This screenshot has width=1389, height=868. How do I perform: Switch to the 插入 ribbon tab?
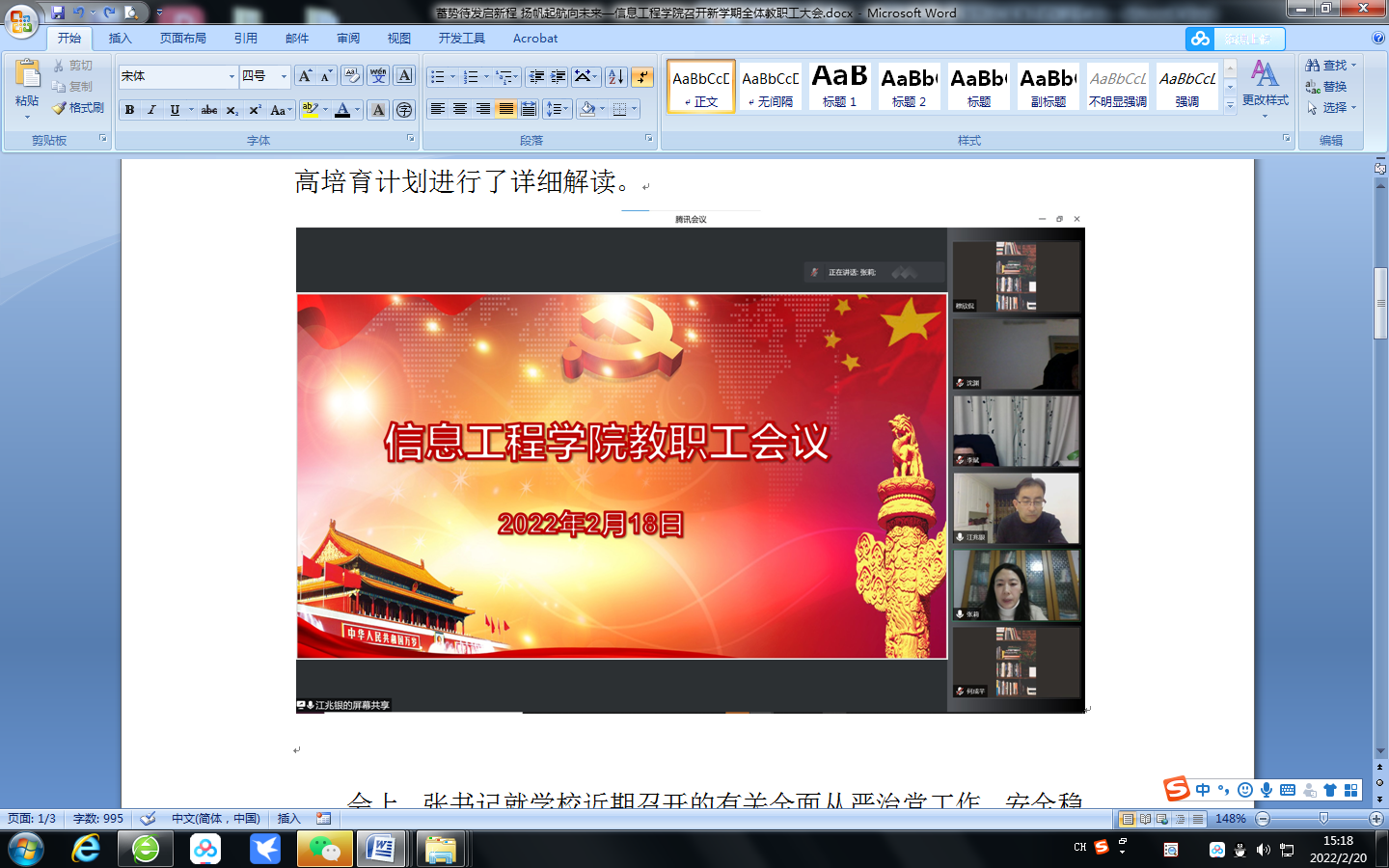pos(120,39)
